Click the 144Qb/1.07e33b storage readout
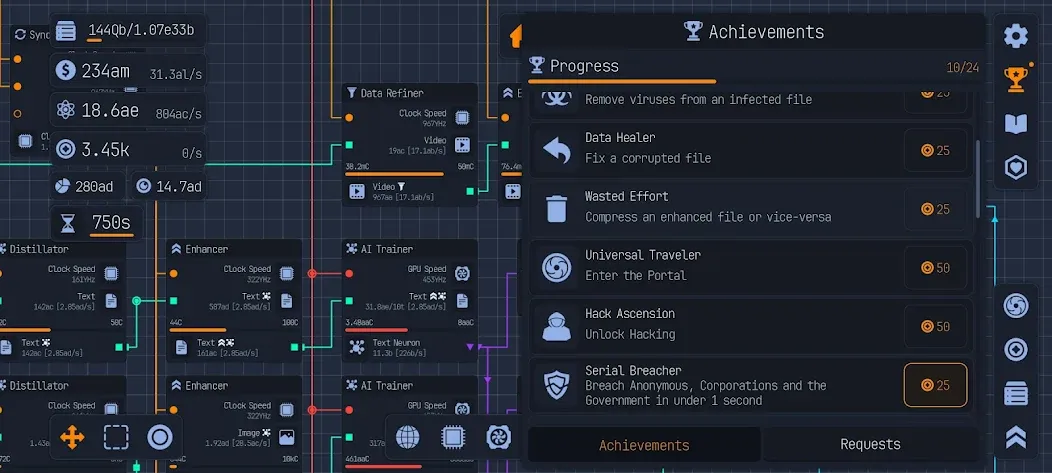1052x473 pixels. click(x=141, y=30)
